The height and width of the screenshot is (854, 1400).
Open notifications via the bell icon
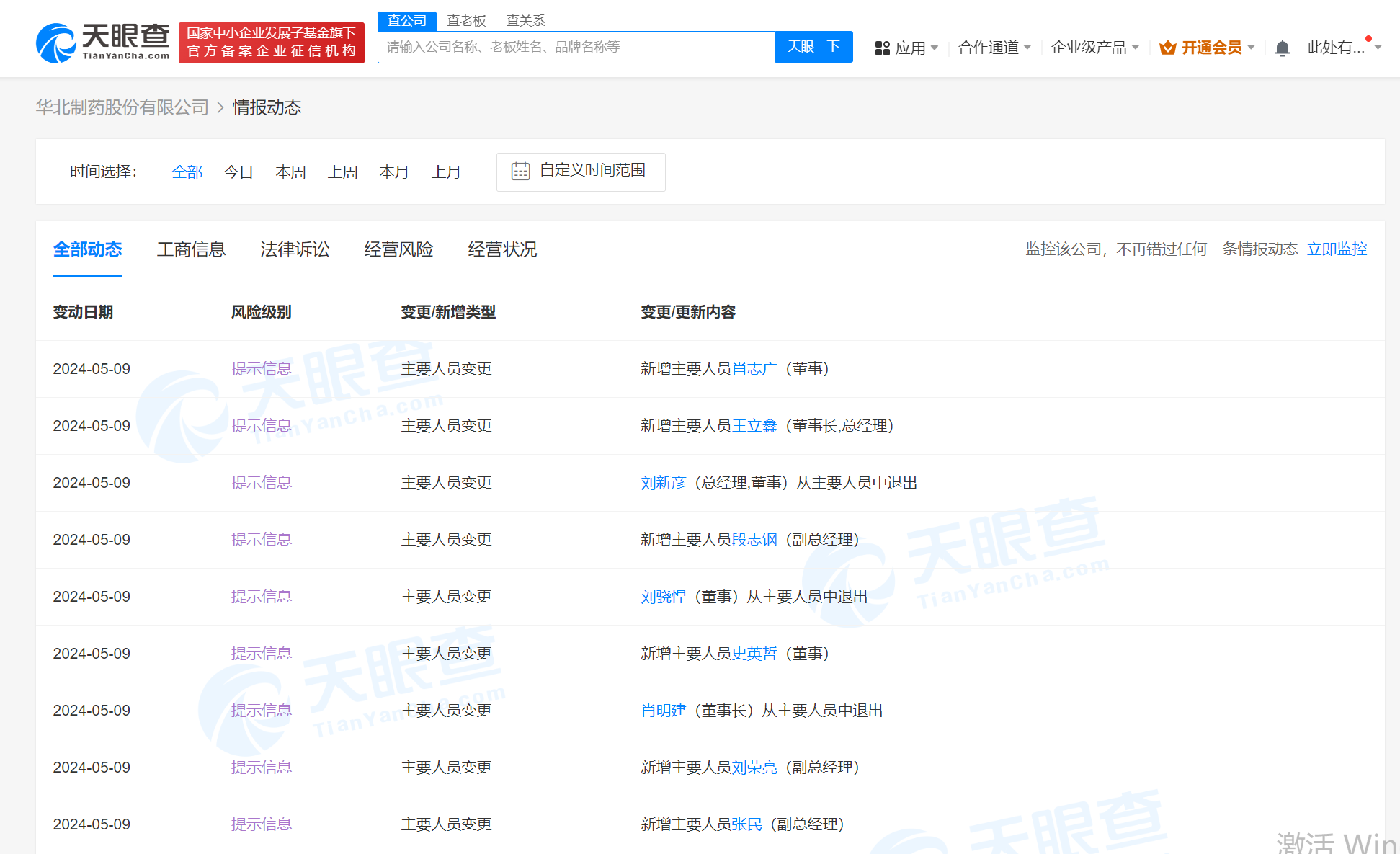coord(1282,47)
